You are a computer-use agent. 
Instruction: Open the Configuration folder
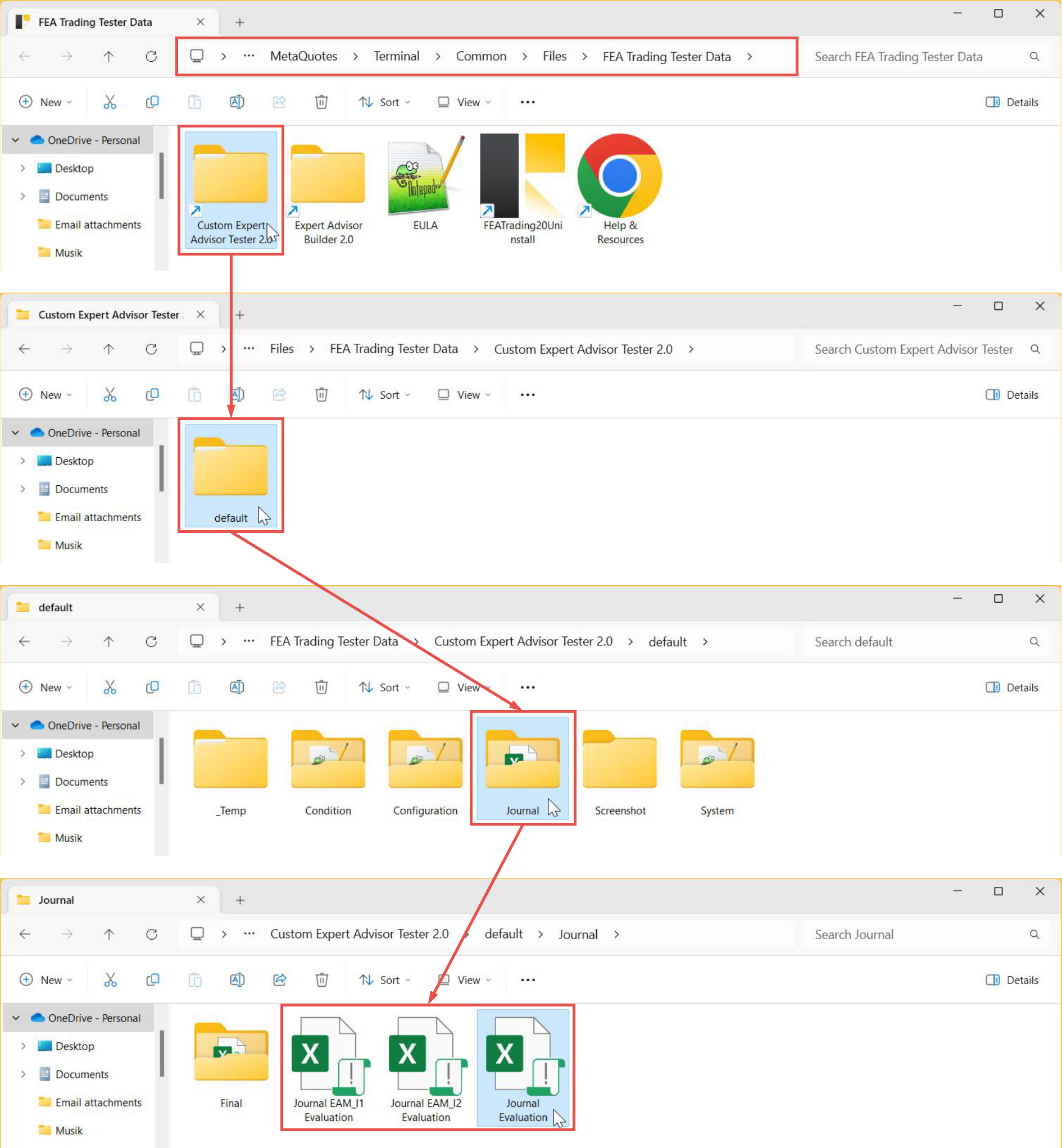[x=425, y=772]
